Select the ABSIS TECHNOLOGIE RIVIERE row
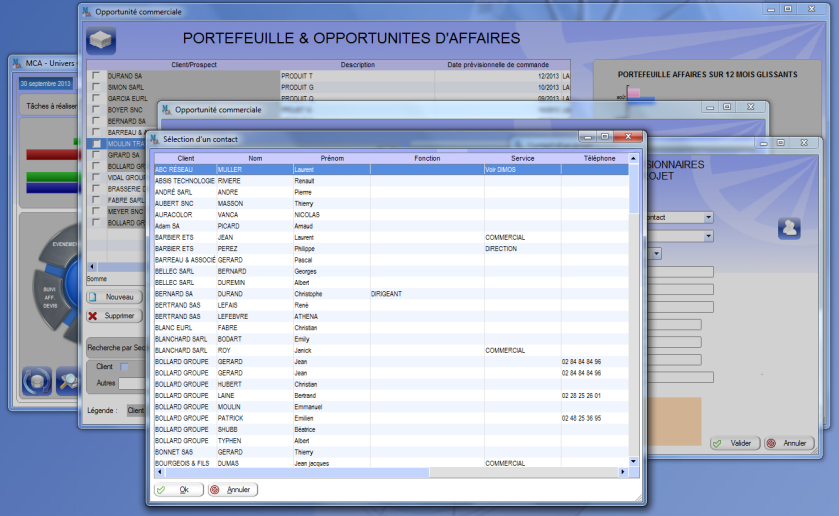 pyautogui.click(x=391, y=181)
